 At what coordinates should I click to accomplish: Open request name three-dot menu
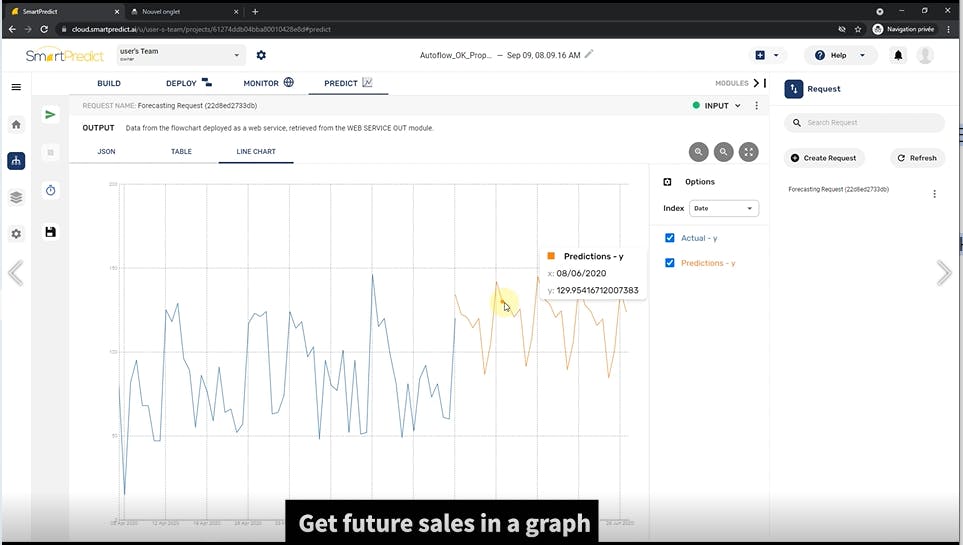tap(757, 106)
